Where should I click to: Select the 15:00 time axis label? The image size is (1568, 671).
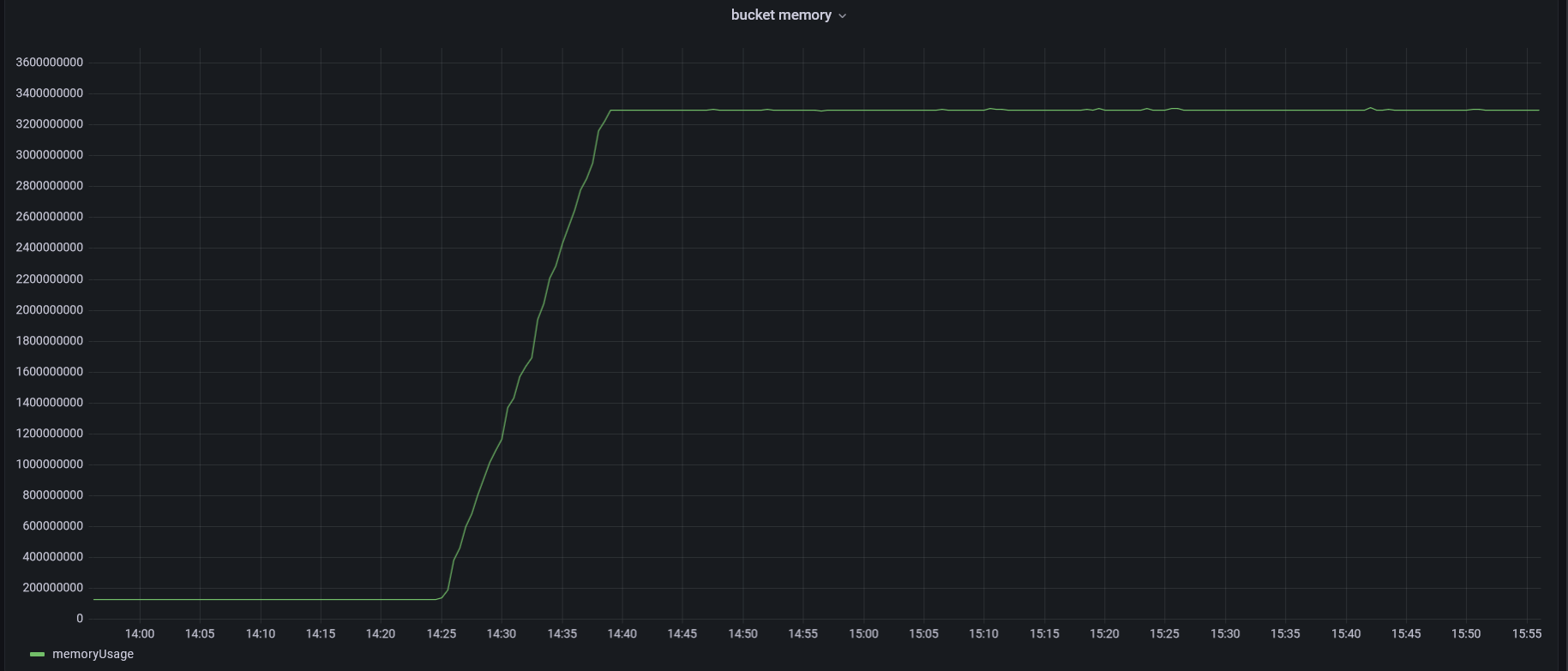[x=863, y=634]
